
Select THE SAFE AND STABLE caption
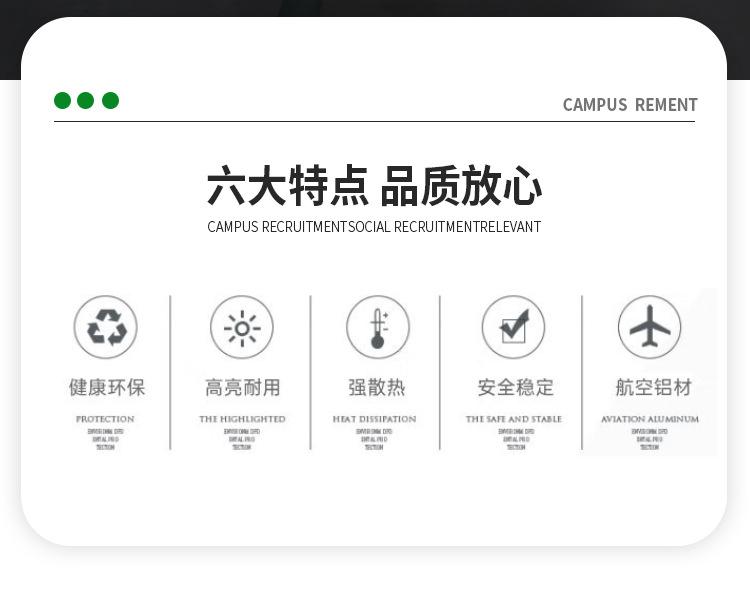pyautogui.click(x=514, y=419)
